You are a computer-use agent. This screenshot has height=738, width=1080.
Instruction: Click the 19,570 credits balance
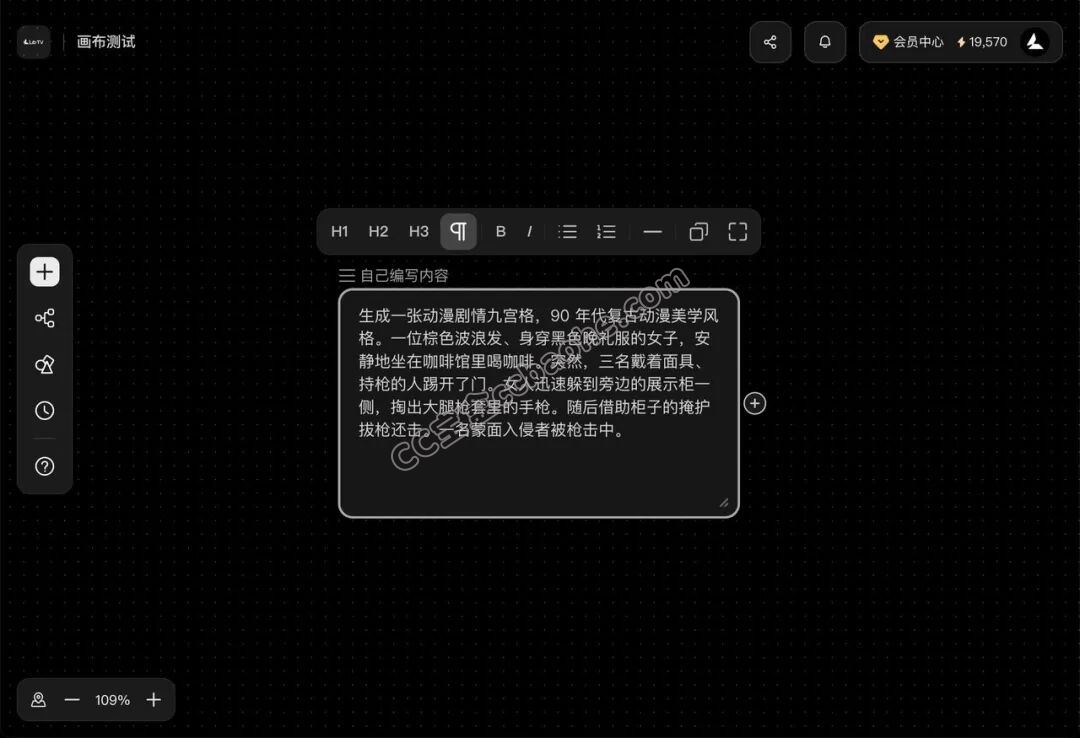tap(982, 42)
